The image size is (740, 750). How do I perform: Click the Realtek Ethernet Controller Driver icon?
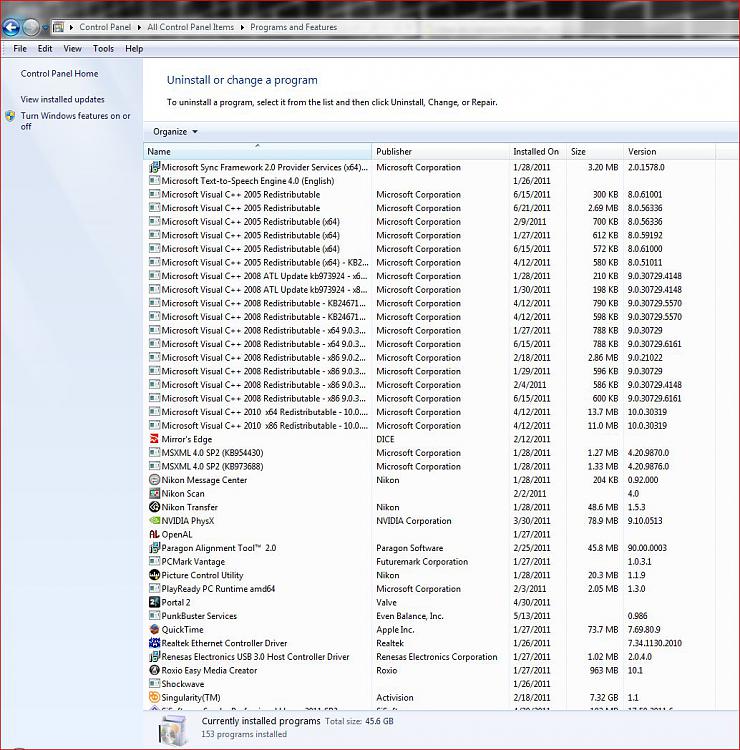coord(154,643)
